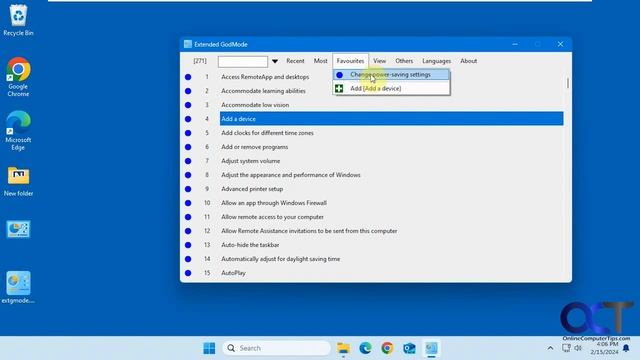Click blue dot beside Add or remove programs
Image resolution: width=640 pixels, height=360 pixels.
point(188,147)
